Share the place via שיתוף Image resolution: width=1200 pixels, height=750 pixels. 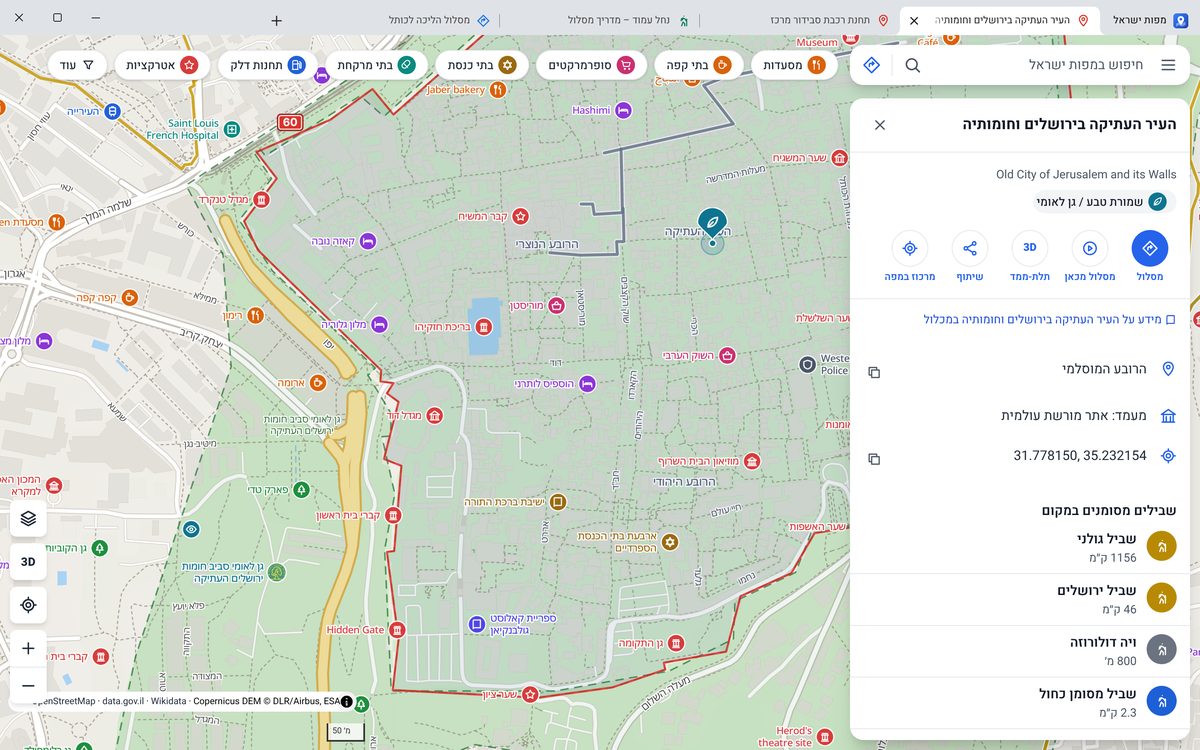tap(970, 257)
